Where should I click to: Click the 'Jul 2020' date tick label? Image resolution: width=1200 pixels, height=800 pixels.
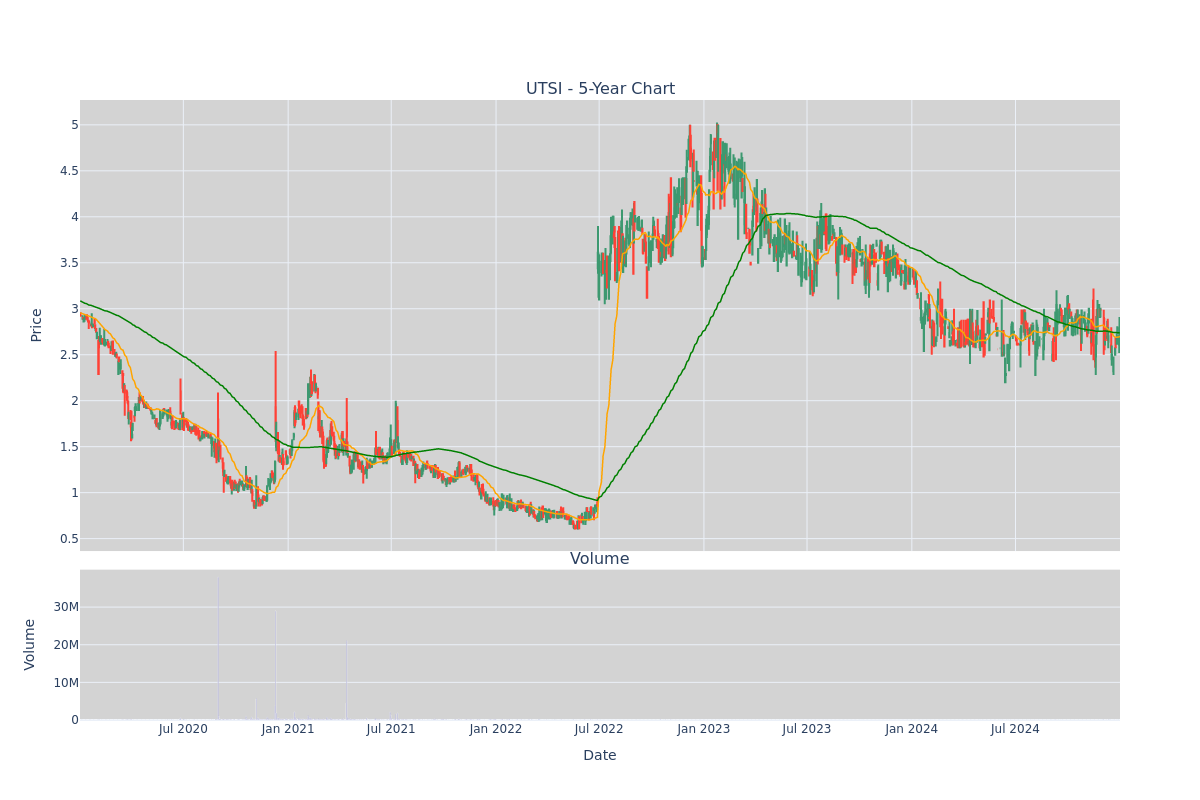pyautogui.click(x=183, y=729)
